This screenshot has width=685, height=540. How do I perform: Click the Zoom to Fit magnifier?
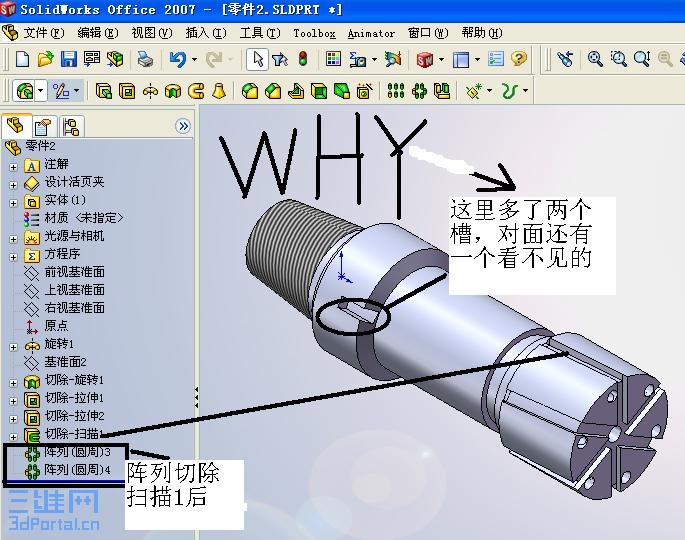click(595, 59)
